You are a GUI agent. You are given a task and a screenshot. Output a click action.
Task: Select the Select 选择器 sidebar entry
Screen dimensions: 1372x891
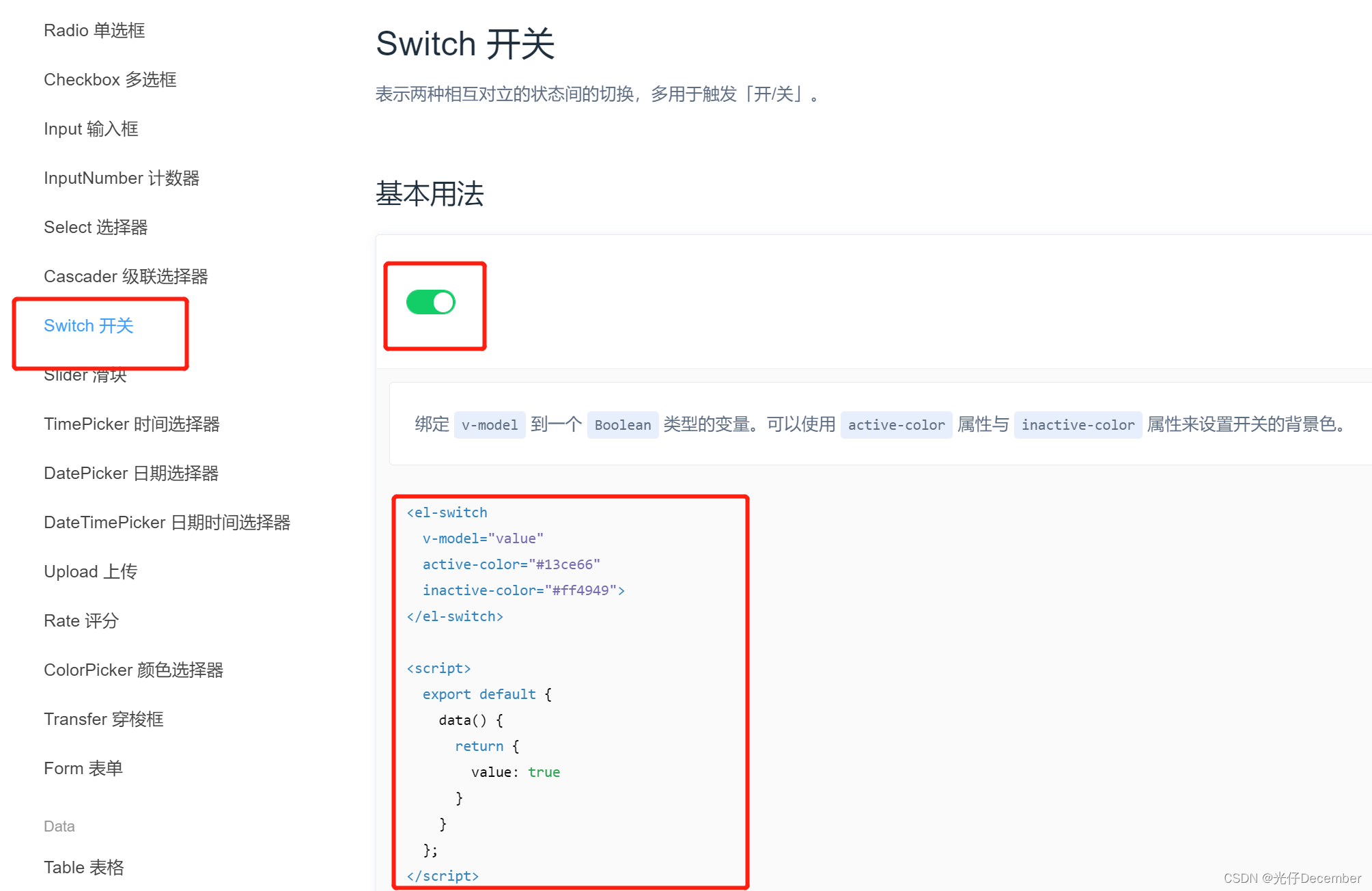[96, 228]
